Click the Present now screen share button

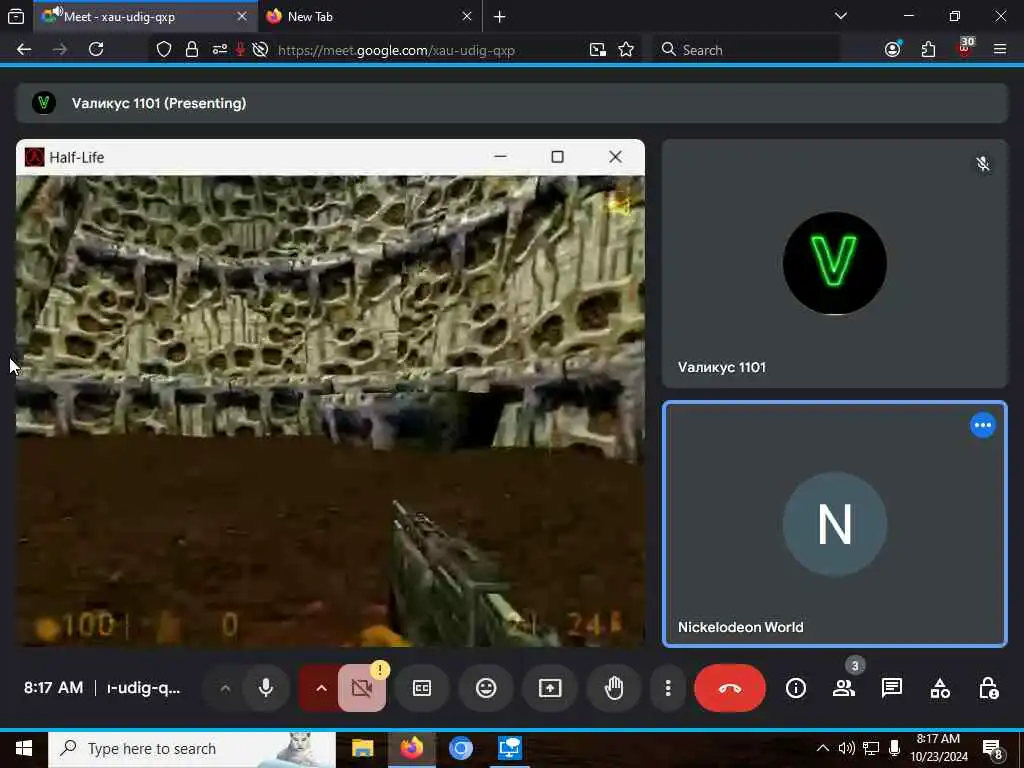(x=550, y=688)
